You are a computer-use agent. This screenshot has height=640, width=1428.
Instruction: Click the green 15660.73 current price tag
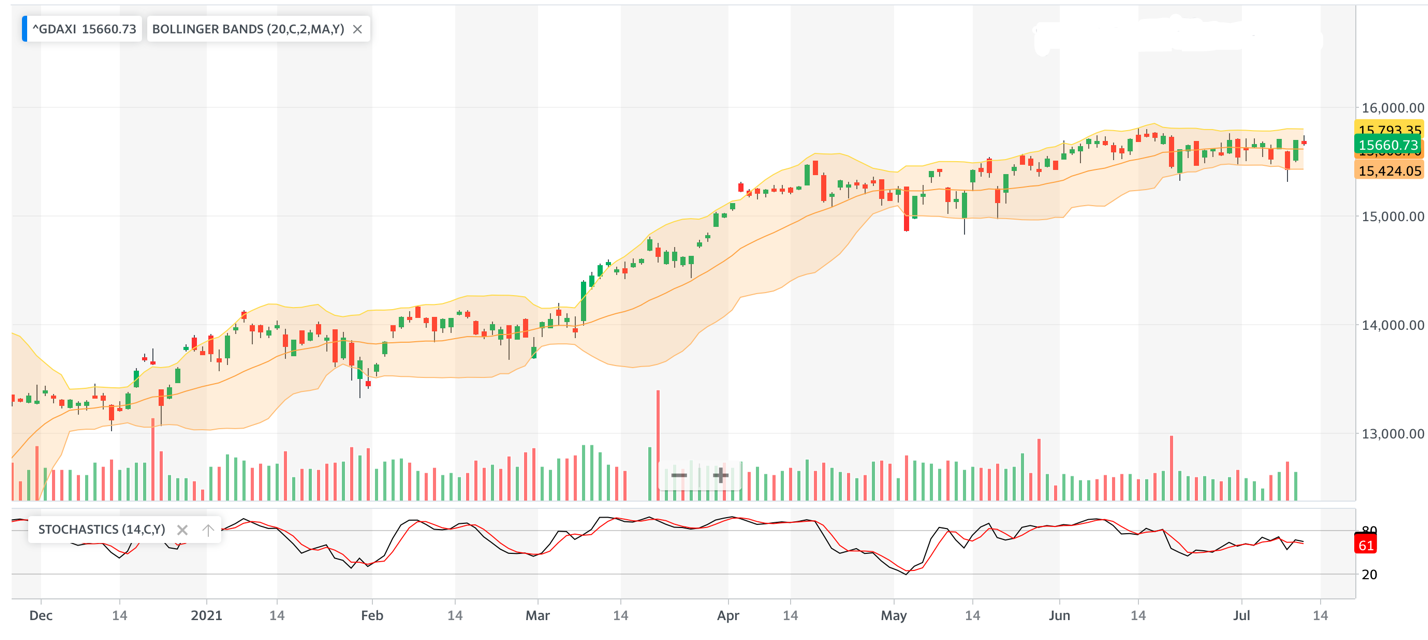(1389, 146)
